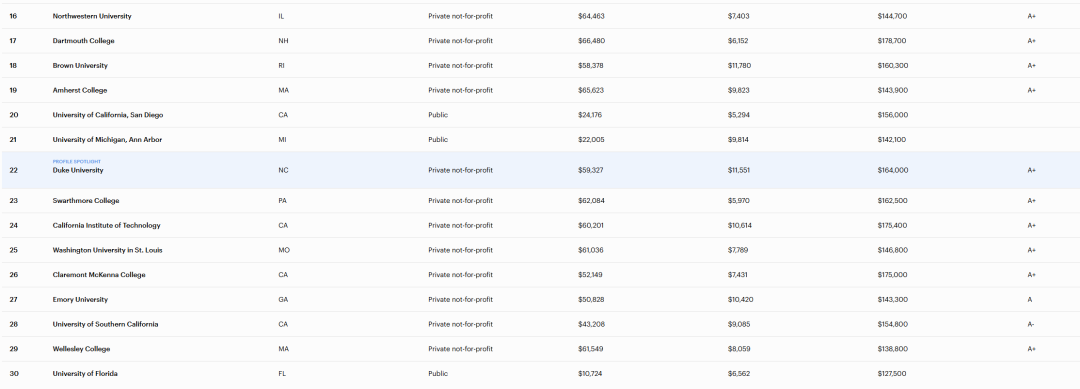Click the GA state cell
Screen dimensions: 1080x389
coord(283,299)
